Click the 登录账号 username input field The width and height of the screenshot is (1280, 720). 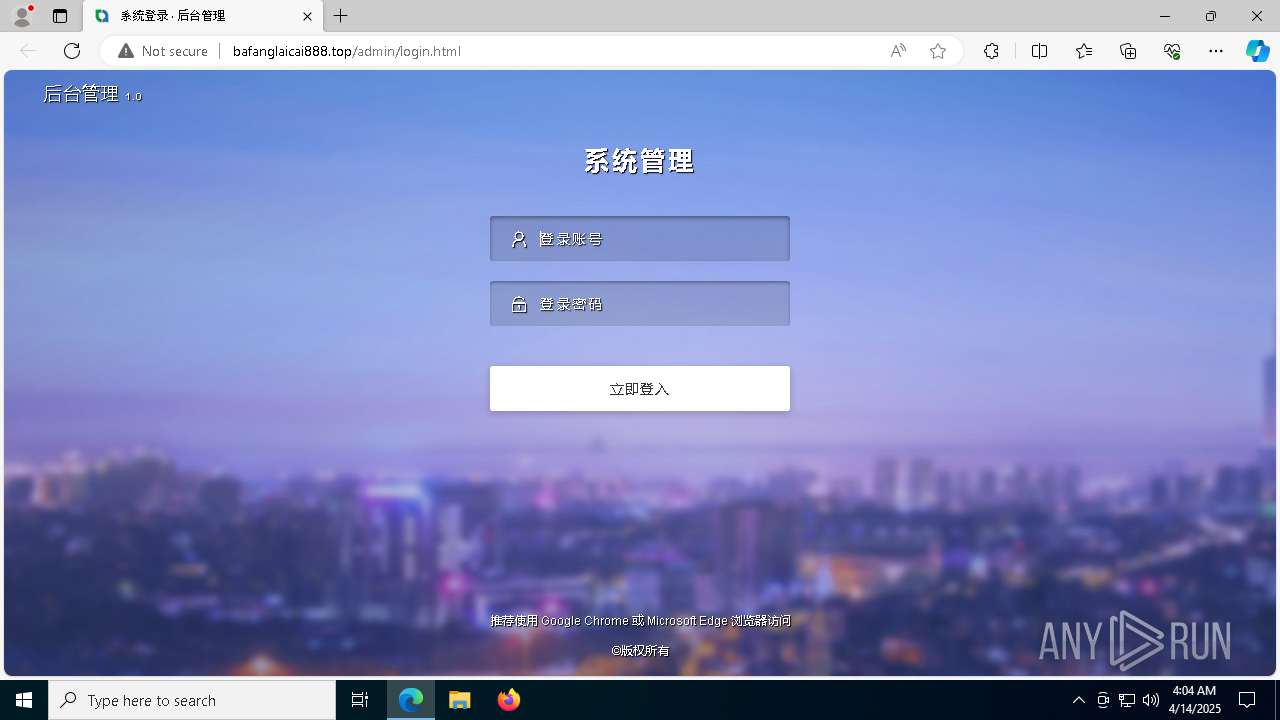[640, 239]
